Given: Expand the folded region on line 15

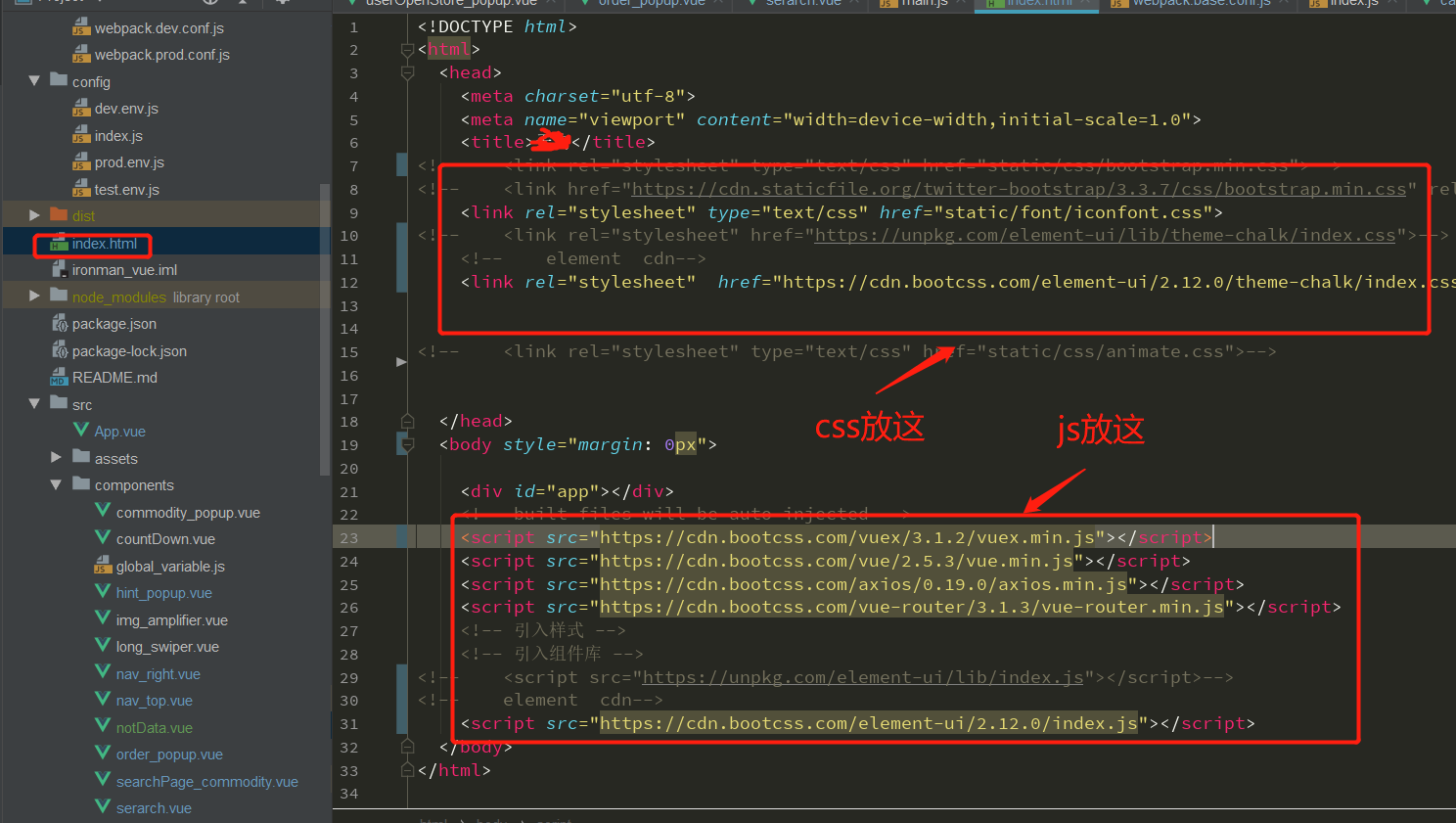Looking at the screenshot, I should point(401,362).
